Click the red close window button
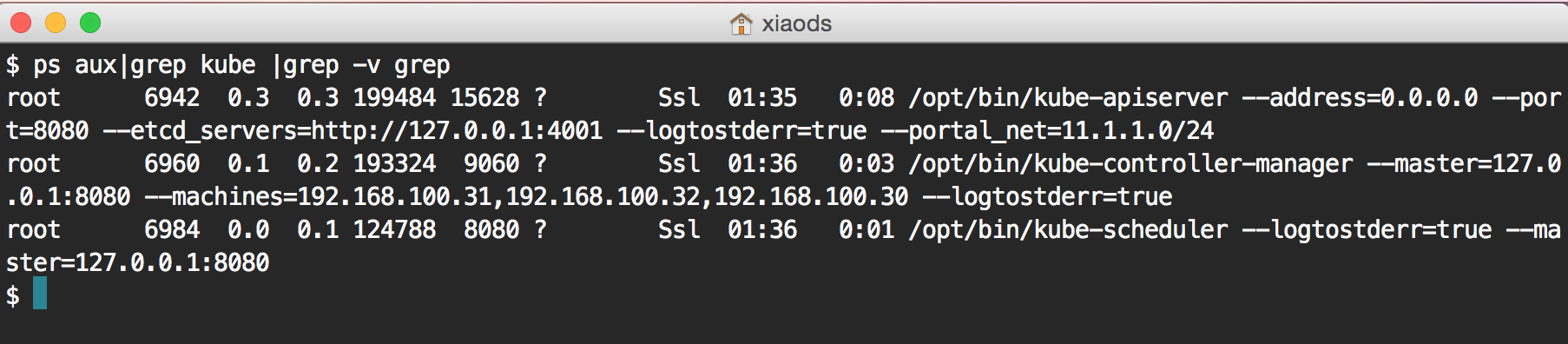This screenshot has height=344, width=1568. point(21,23)
